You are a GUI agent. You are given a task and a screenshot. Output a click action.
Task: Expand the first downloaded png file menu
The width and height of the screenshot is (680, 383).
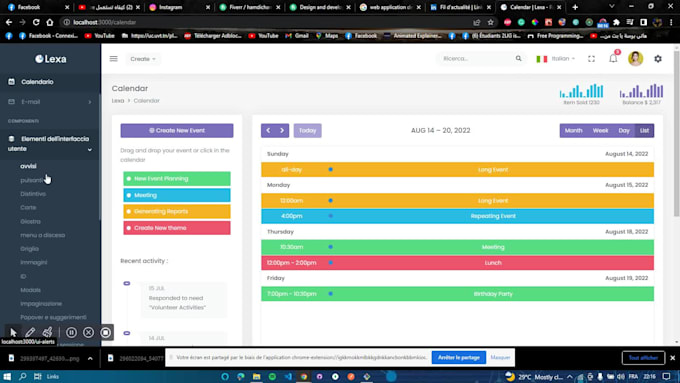(90, 358)
